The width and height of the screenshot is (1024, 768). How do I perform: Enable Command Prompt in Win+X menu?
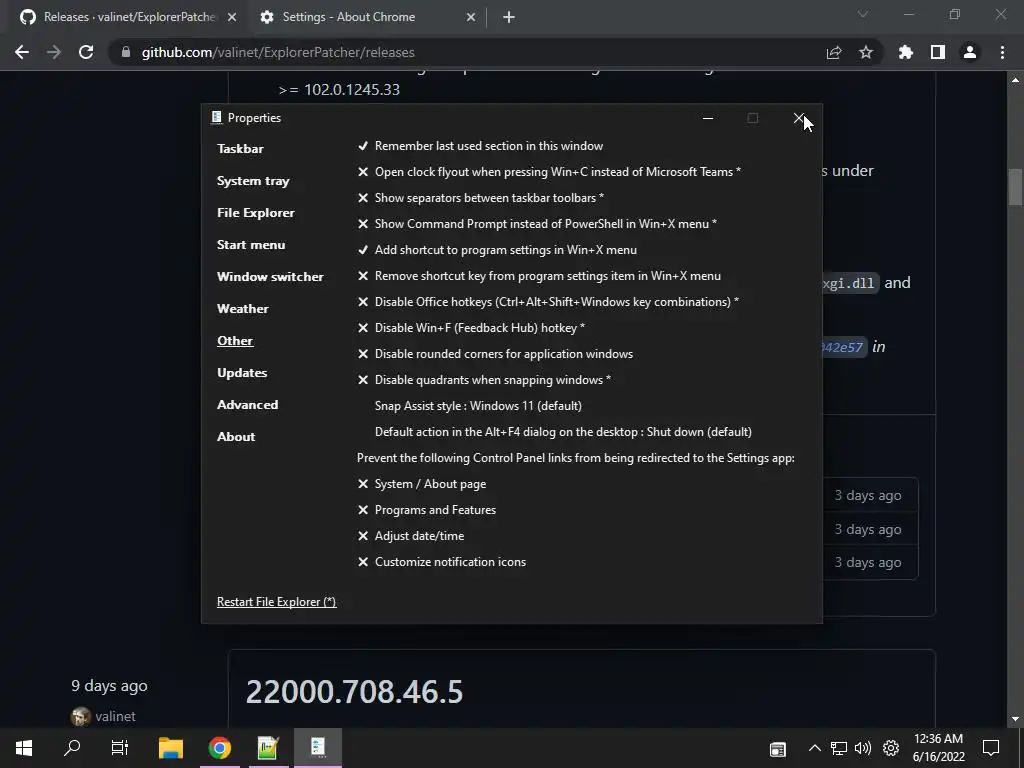(537, 224)
